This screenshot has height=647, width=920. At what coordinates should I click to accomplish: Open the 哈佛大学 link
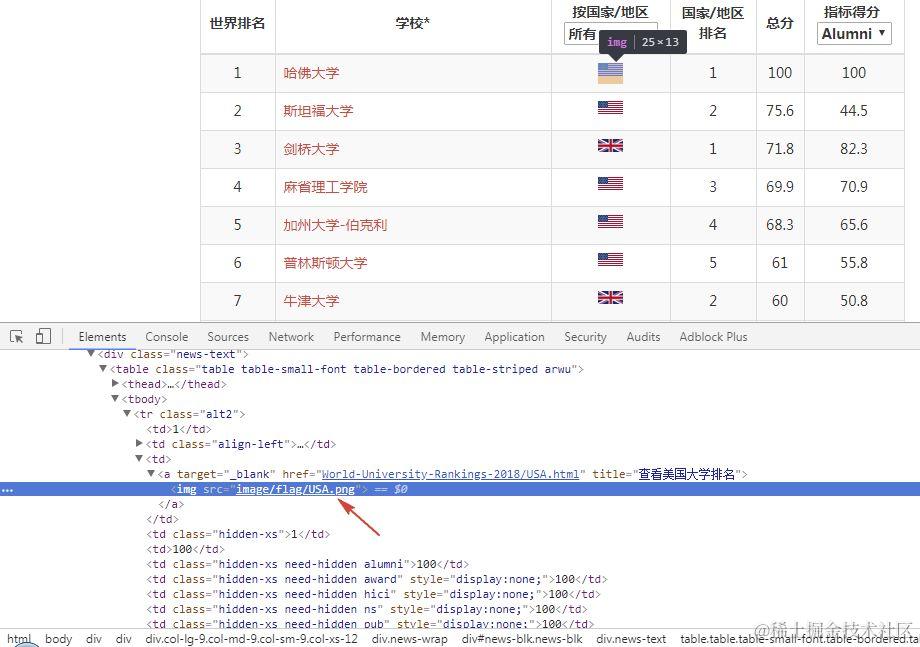(x=311, y=73)
